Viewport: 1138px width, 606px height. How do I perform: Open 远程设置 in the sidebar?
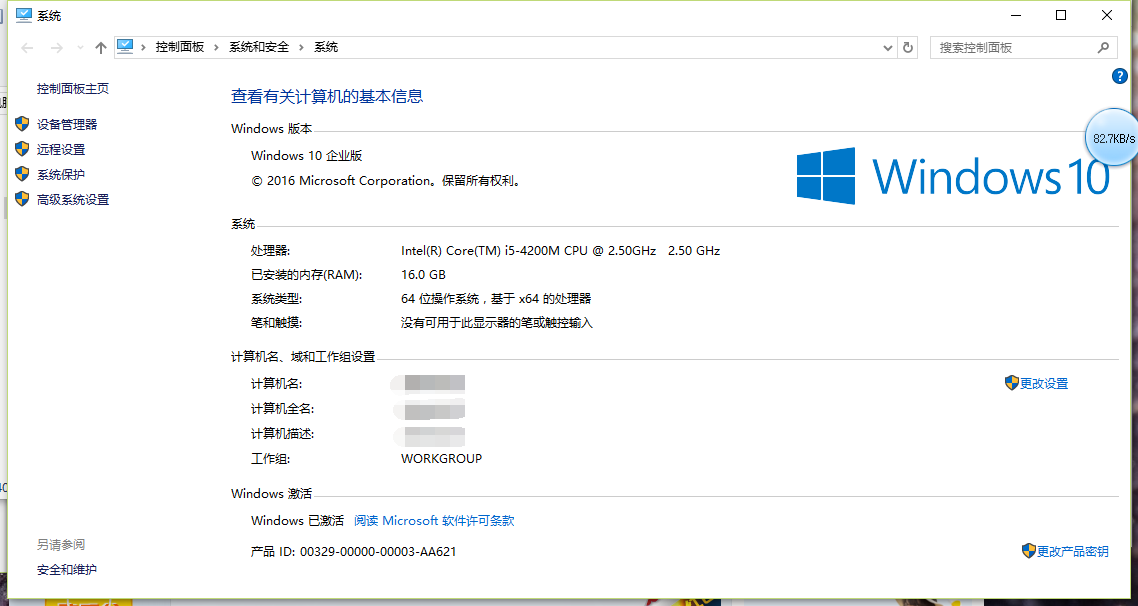pyautogui.click(x=61, y=150)
